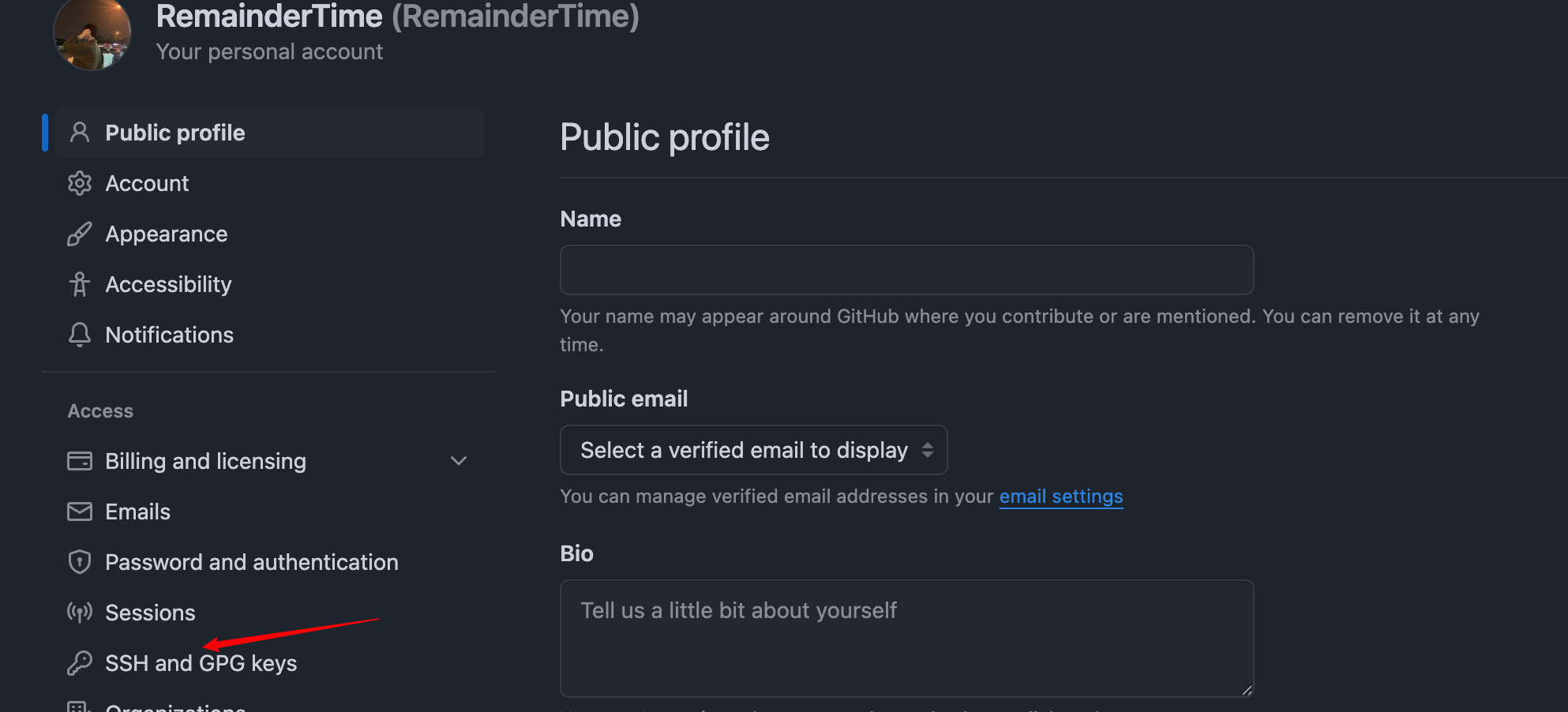Go to SSH and GPG keys
The image size is (1568, 712).
click(201, 663)
